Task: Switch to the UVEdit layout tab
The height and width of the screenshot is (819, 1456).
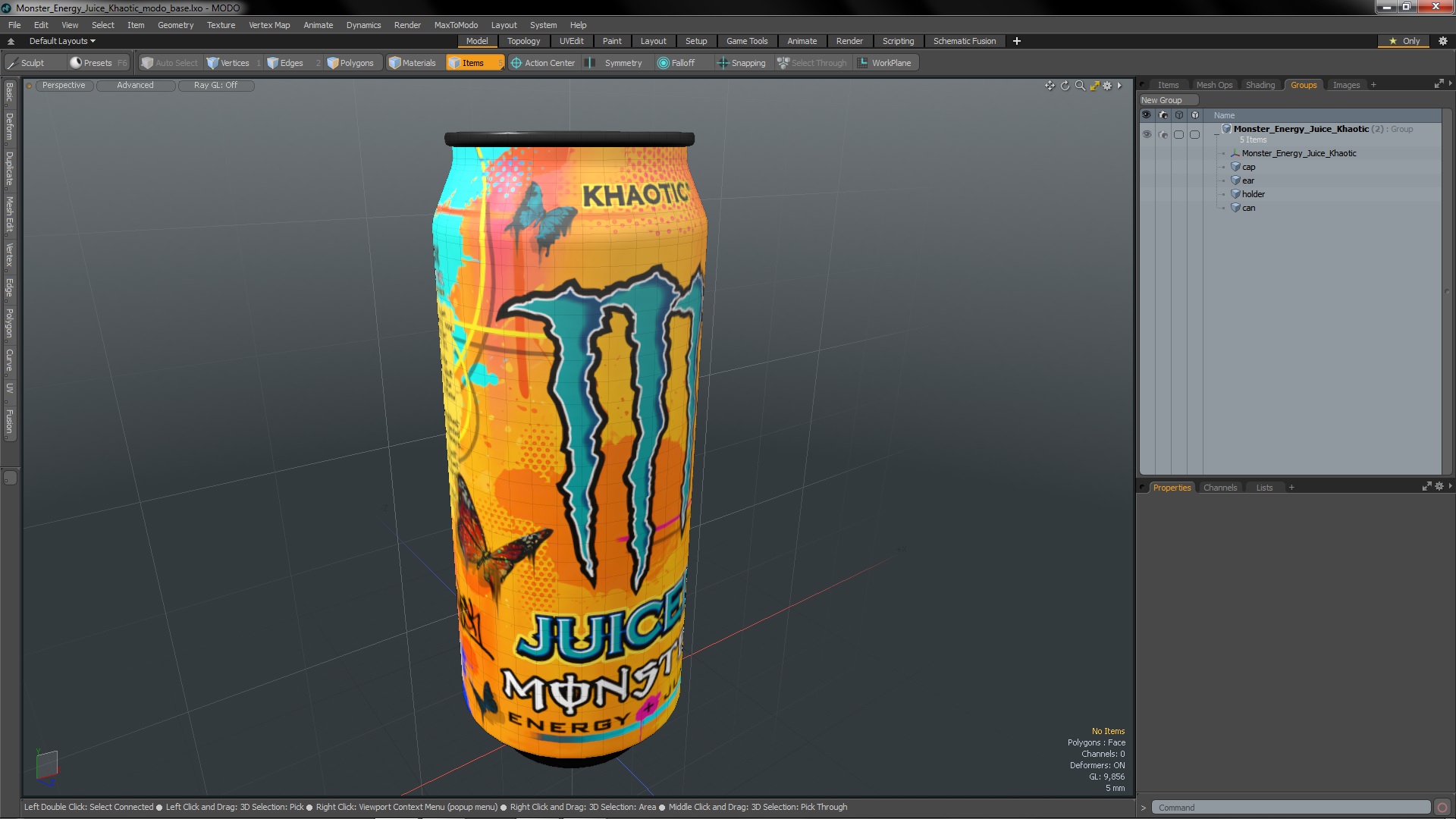Action: pos(571,41)
